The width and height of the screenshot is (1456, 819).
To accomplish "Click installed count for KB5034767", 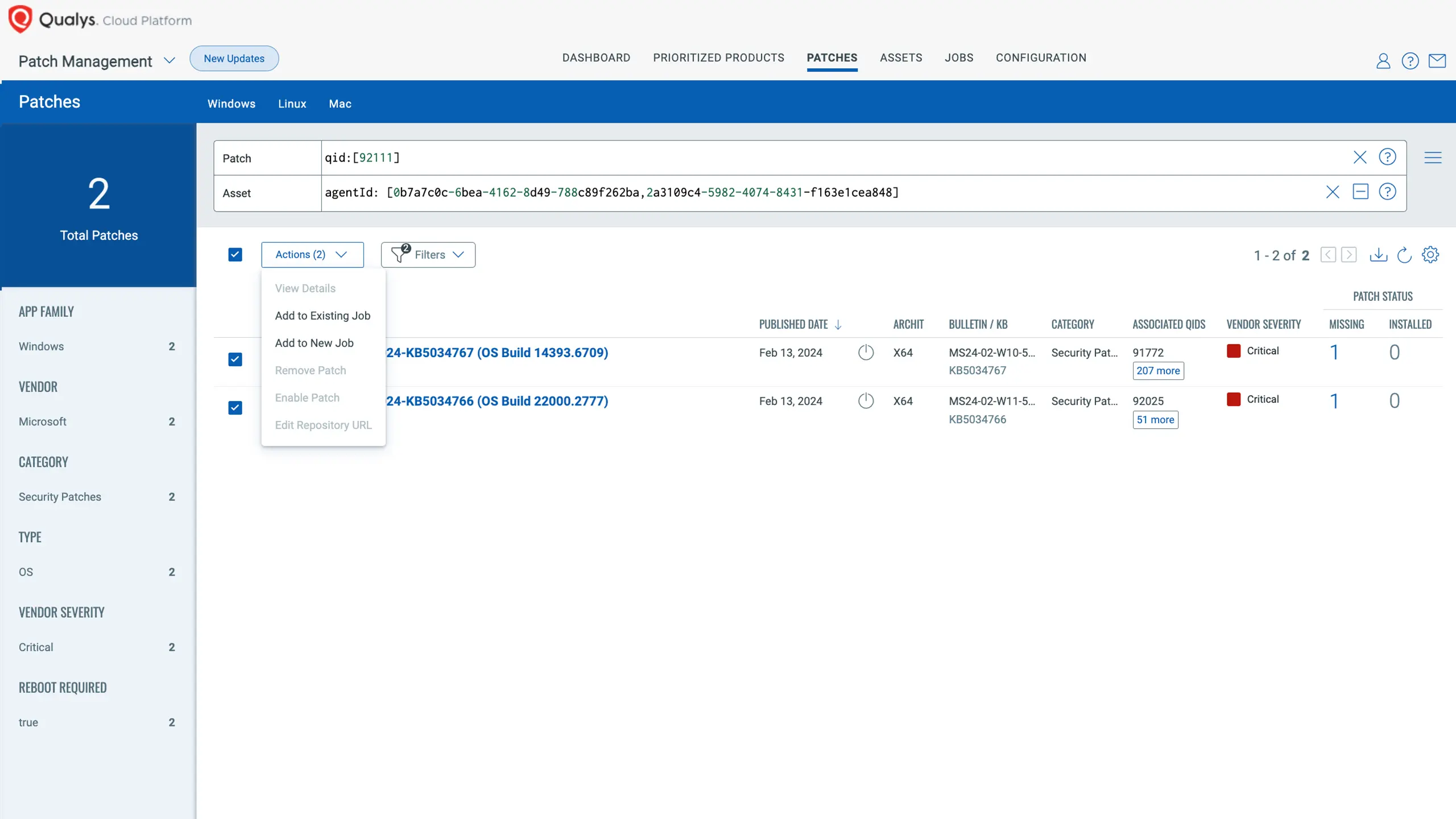I will (x=1395, y=353).
